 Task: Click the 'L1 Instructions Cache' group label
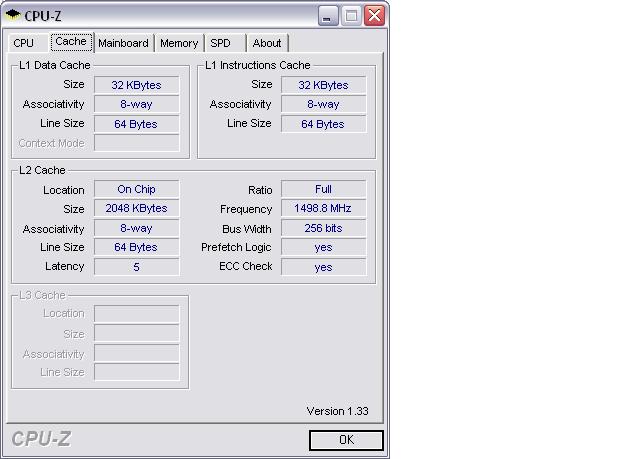click(x=258, y=65)
